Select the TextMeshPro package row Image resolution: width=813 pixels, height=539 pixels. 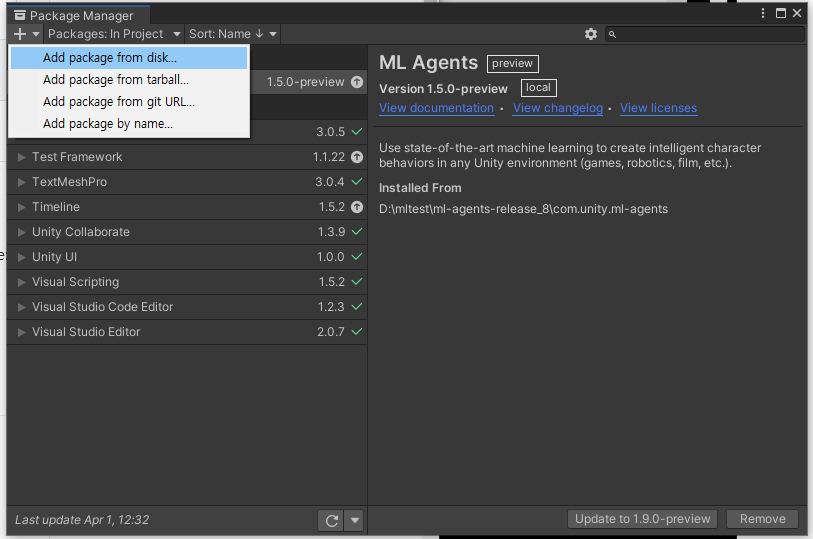pyautogui.click(x=187, y=182)
